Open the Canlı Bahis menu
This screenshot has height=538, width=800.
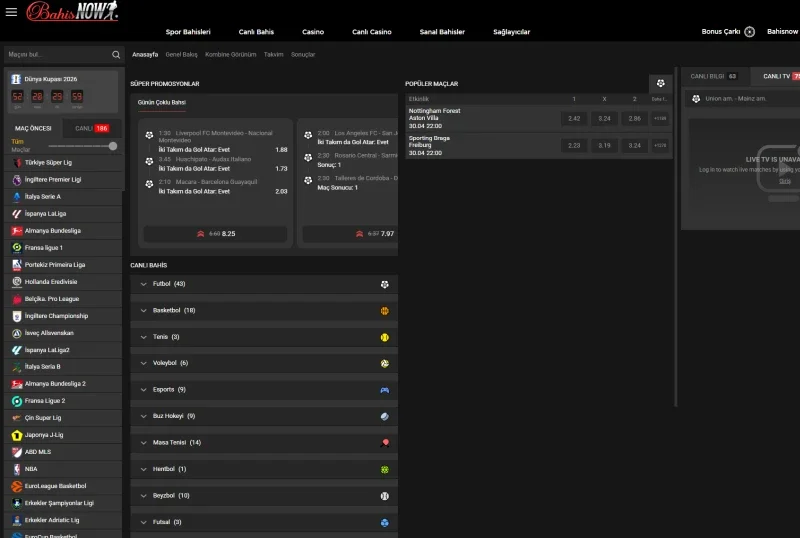point(256,32)
